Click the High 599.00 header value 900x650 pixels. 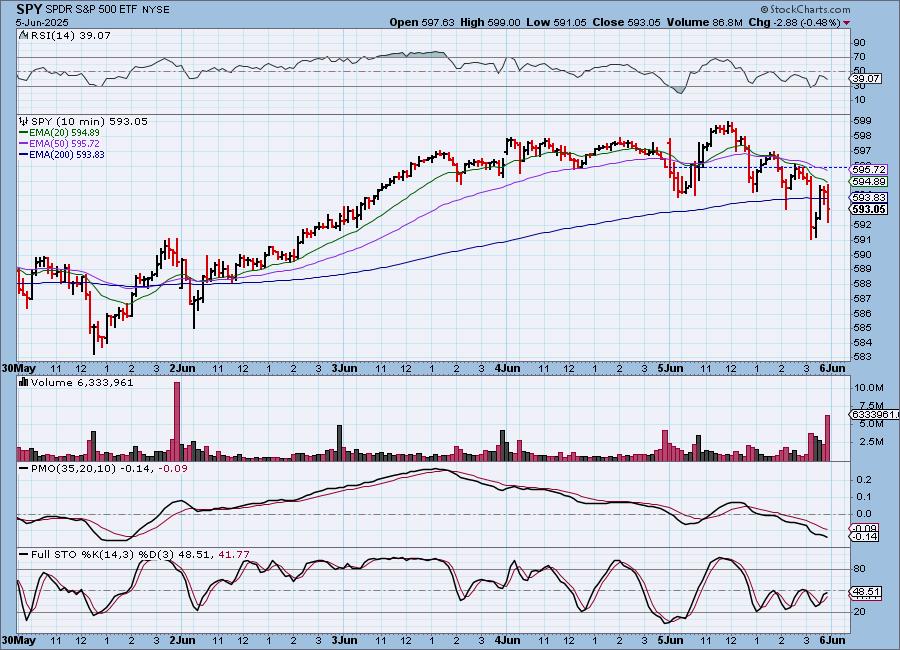(490, 22)
